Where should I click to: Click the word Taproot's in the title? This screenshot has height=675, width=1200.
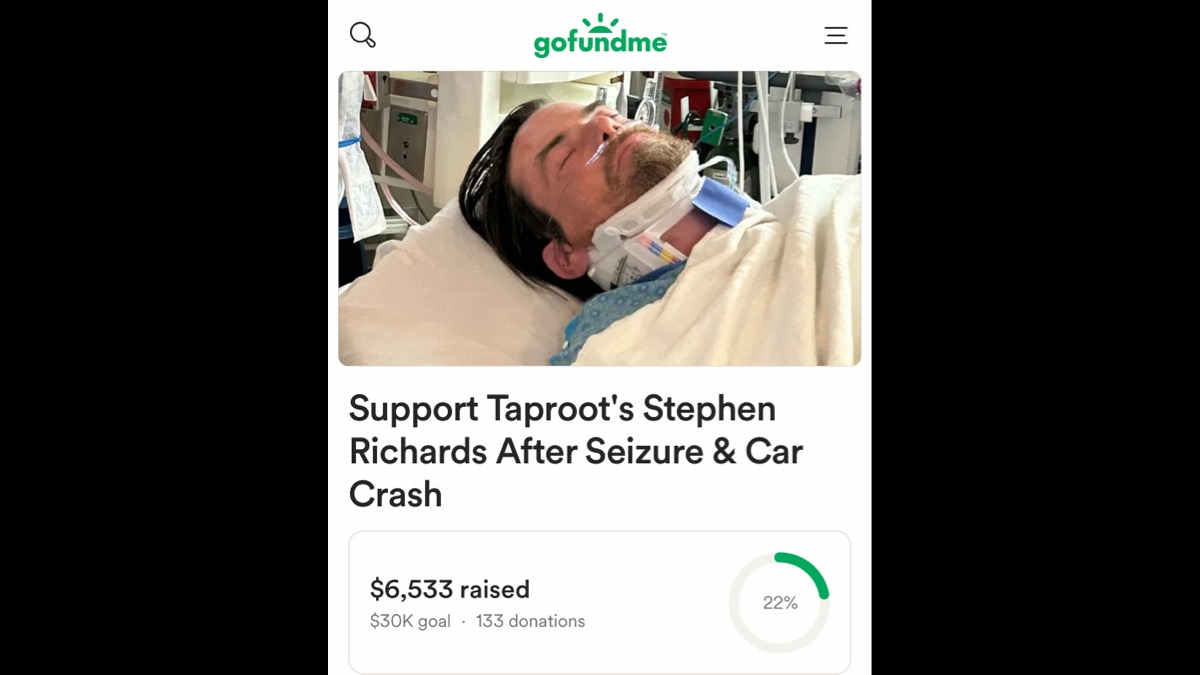559,409
